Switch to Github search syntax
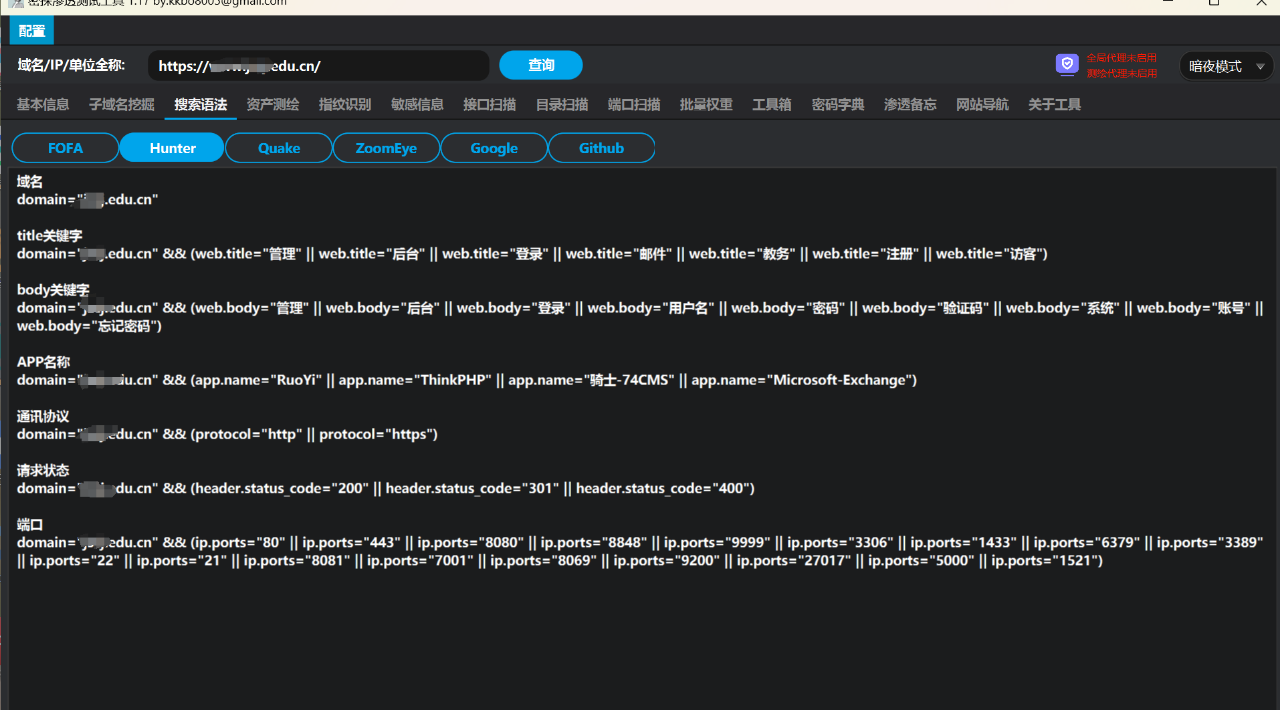This screenshot has width=1280, height=710. pyautogui.click(x=601, y=148)
